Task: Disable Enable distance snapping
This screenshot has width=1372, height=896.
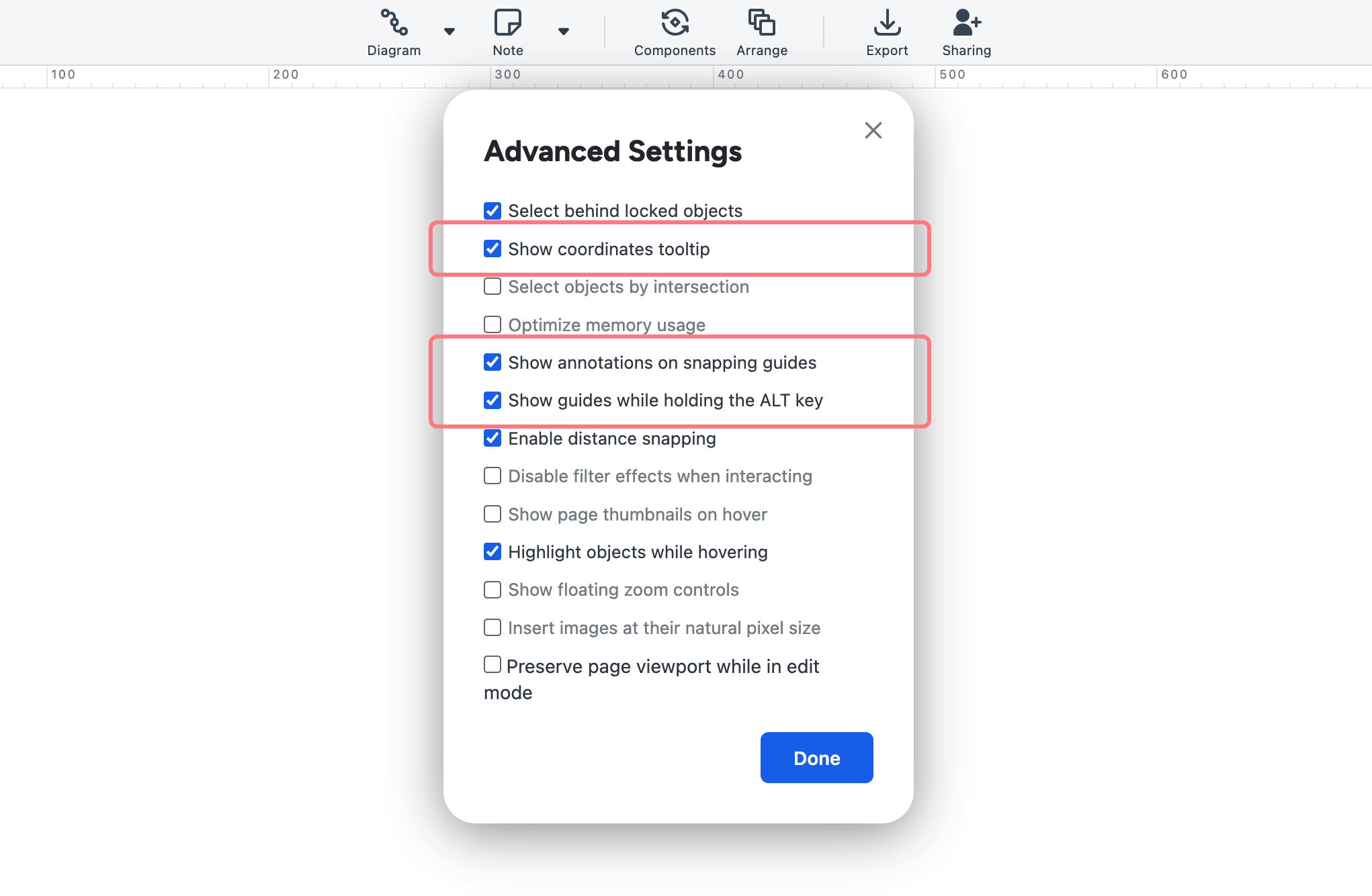Action: [x=492, y=439]
